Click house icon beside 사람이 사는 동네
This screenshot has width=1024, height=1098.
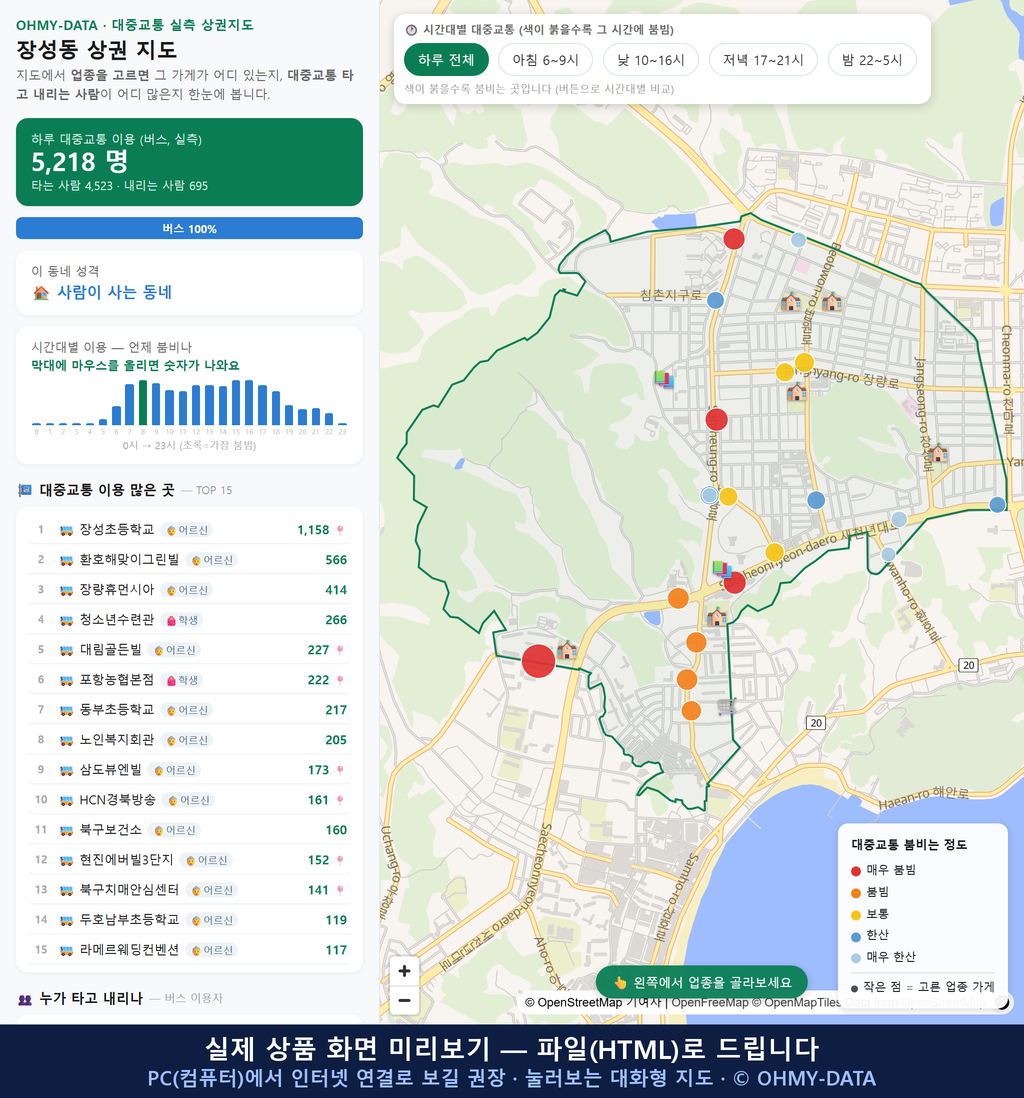41,293
